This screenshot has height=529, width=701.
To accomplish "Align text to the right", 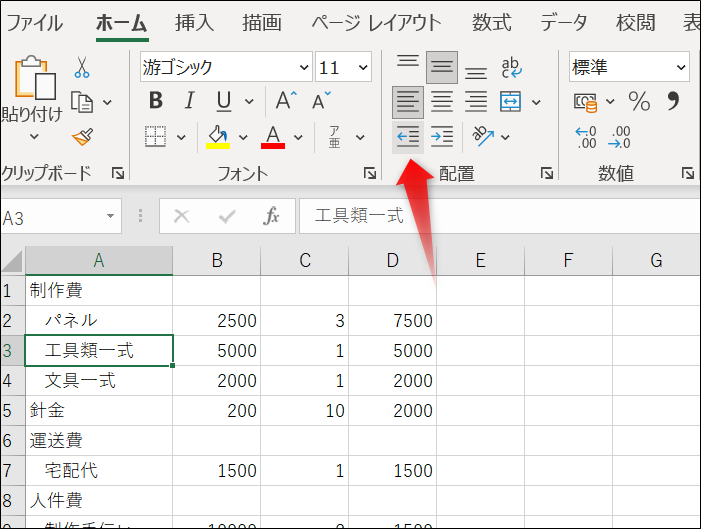I will 476,102.
